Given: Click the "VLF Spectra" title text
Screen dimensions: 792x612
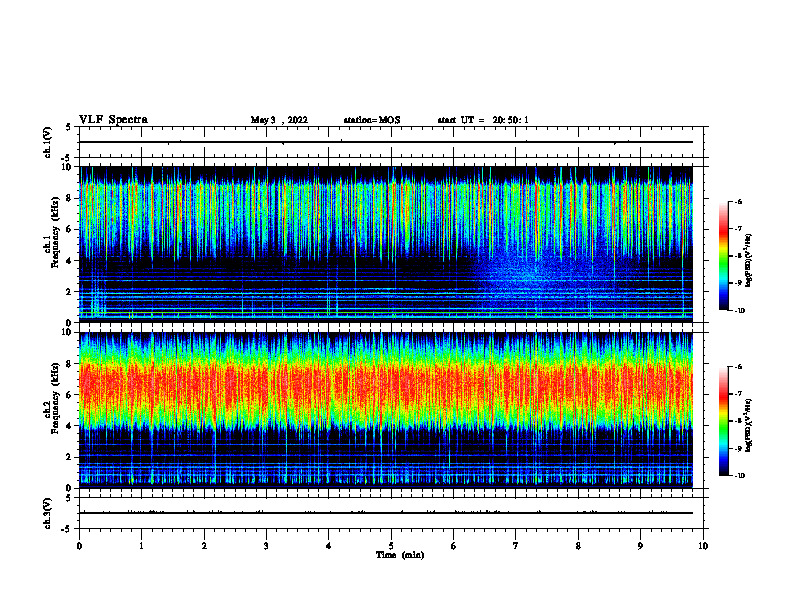Looking at the screenshot, I should (113, 120).
